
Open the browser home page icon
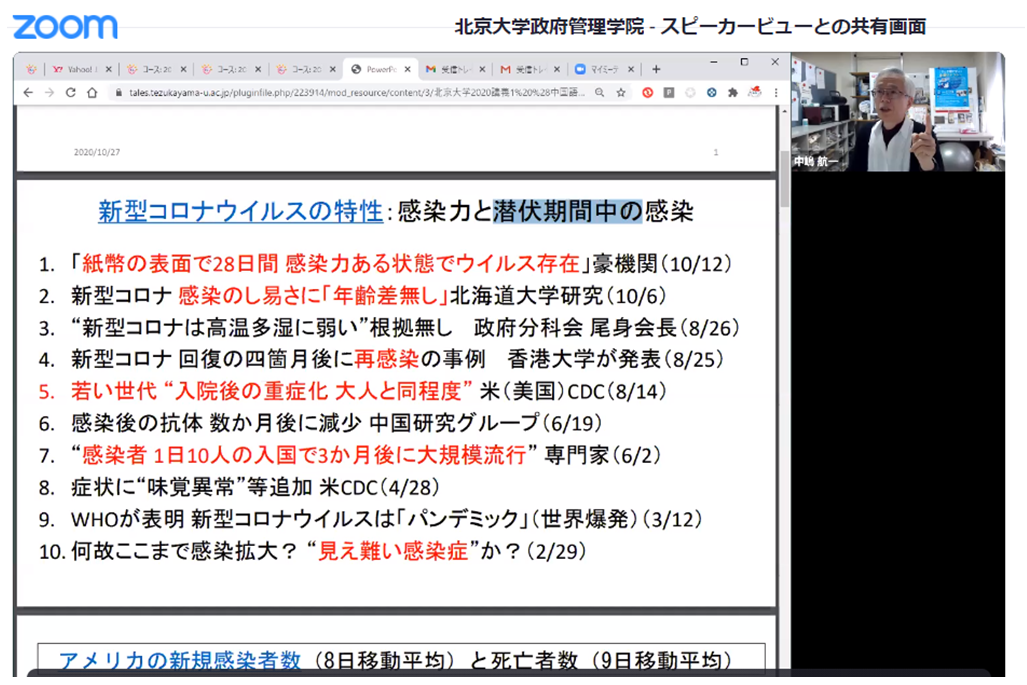click(92, 92)
